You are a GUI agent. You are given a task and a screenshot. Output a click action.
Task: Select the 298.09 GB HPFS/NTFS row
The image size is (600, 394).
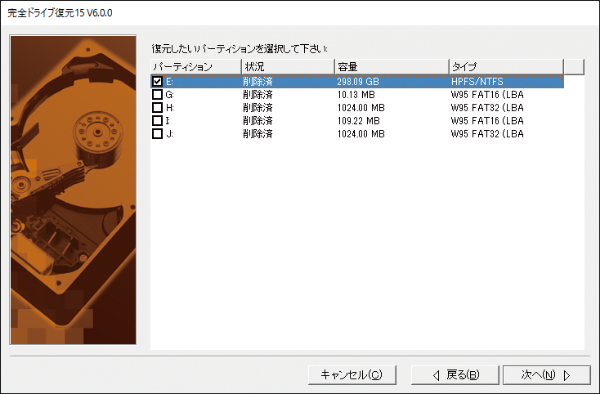357,81
